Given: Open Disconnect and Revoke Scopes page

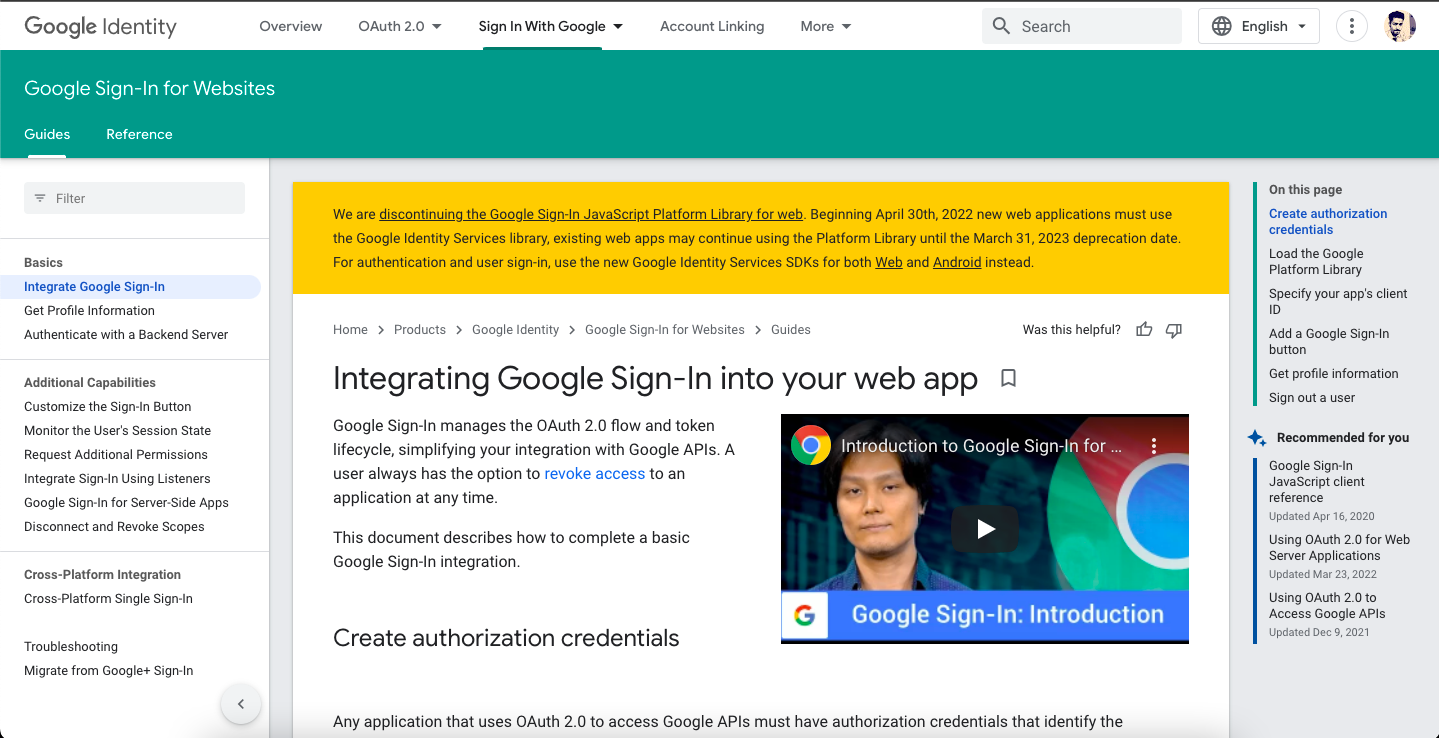Looking at the screenshot, I should [x=114, y=527].
